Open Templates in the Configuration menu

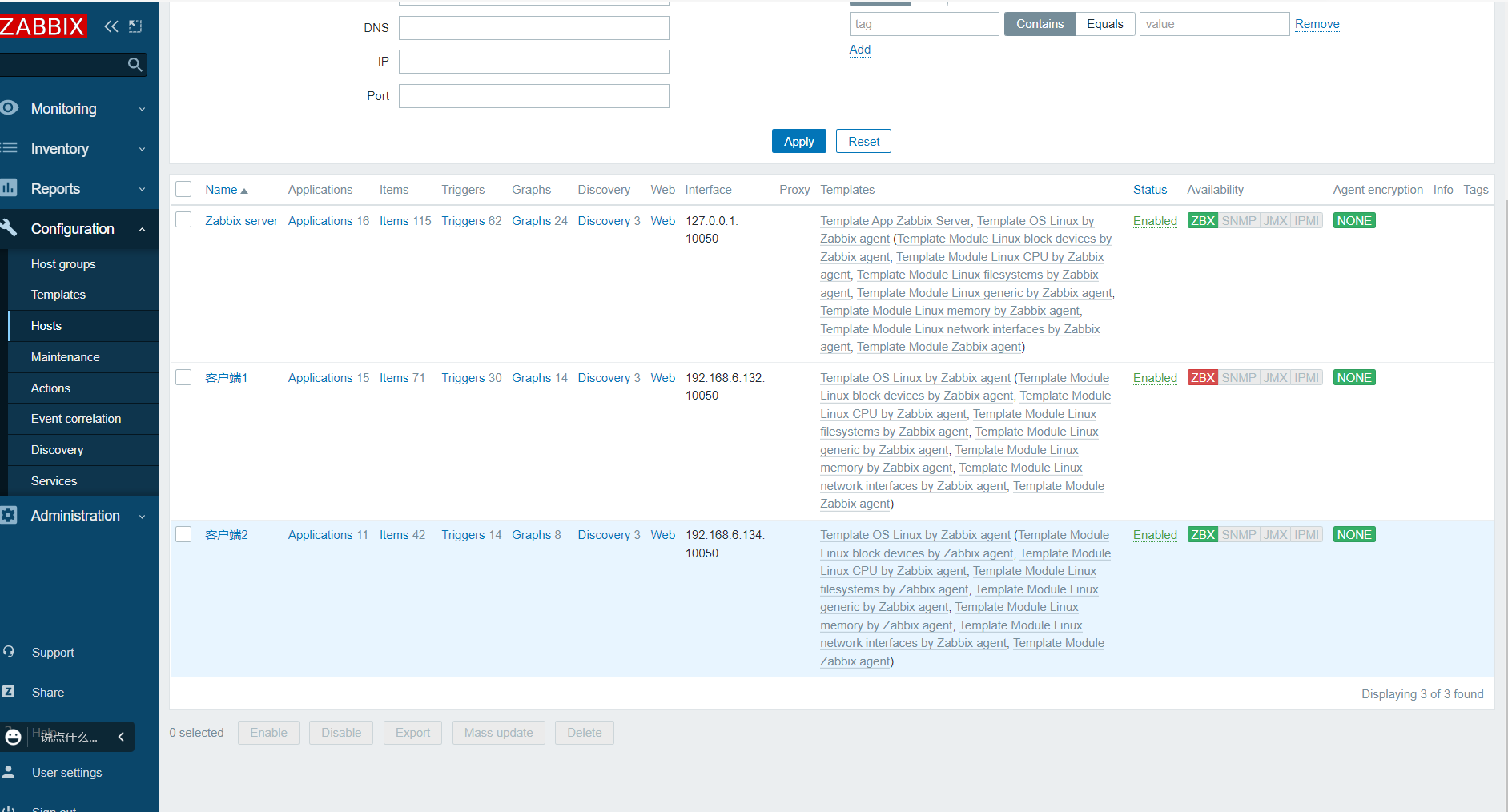[58, 295]
